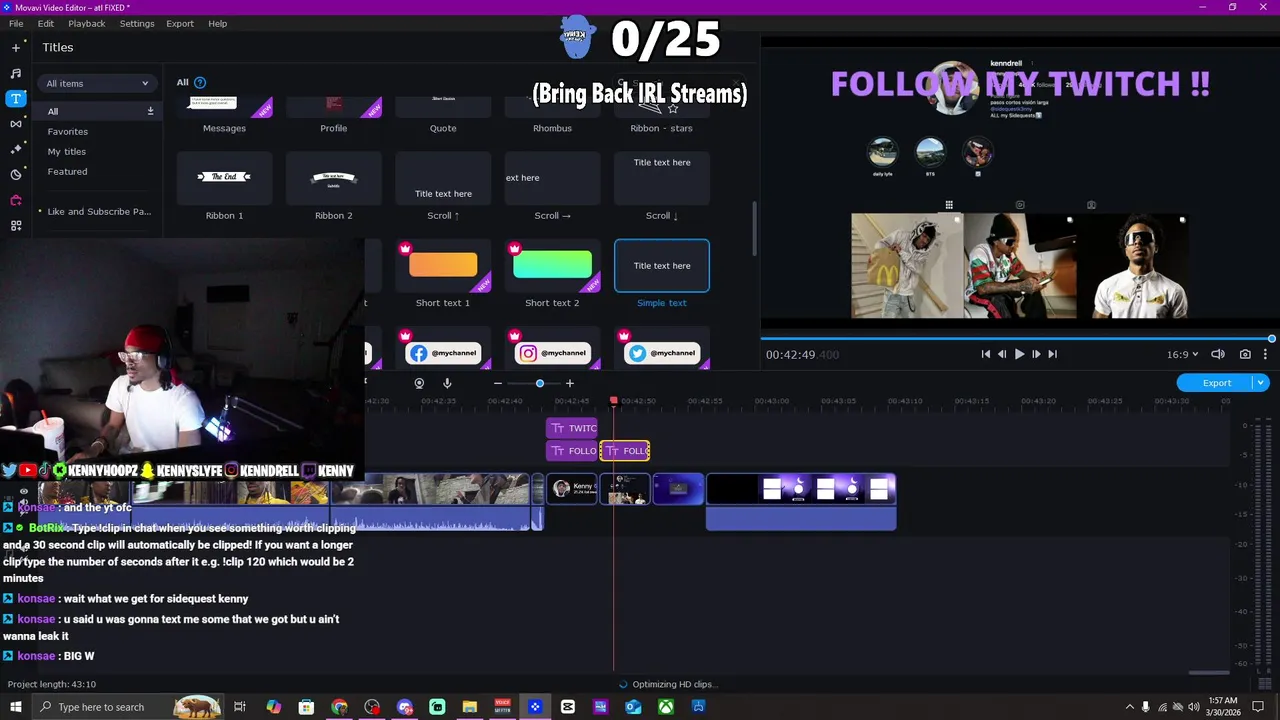Viewport: 1280px width, 720px height.
Task: Open the Help menu
Action: [x=217, y=23]
